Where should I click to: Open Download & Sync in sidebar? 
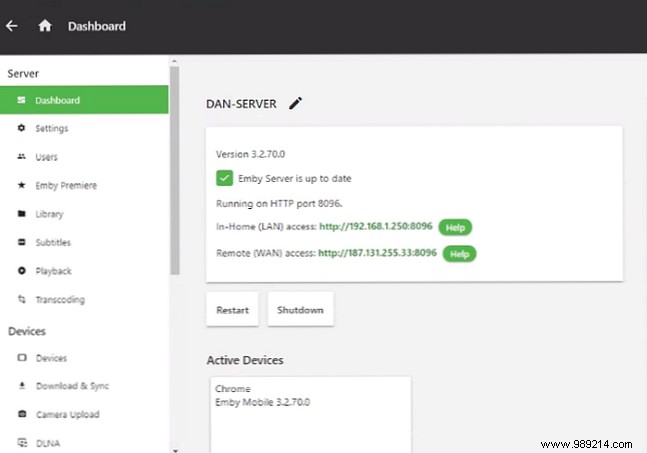pos(84,386)
